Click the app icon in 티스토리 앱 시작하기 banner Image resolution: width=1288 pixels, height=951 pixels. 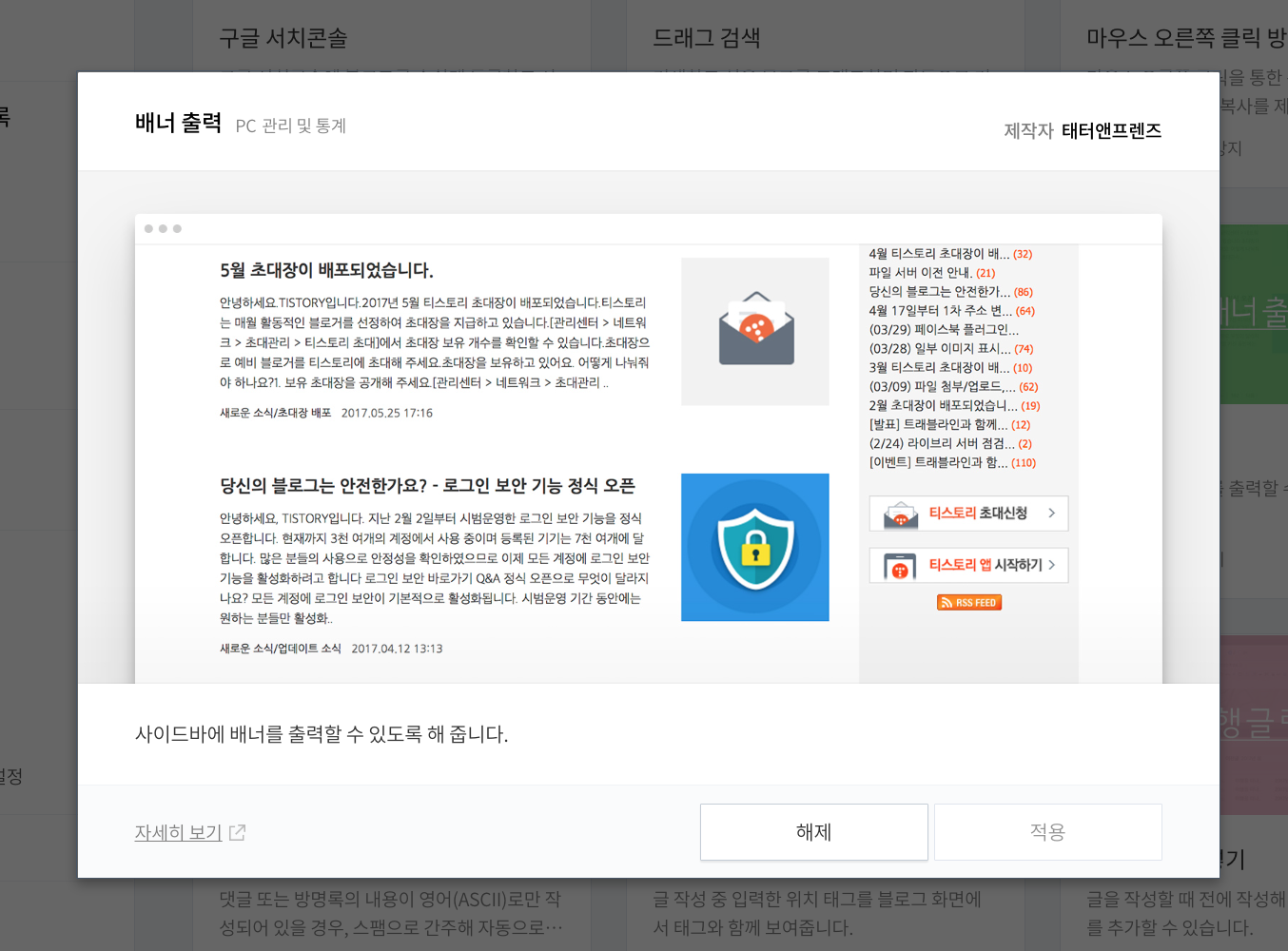coord(900,566)
